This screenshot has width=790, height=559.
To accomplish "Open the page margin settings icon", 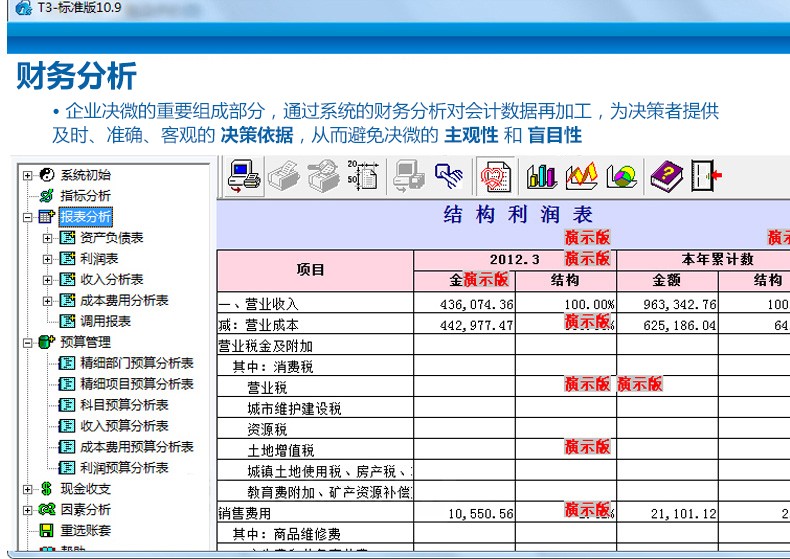I will (363, 175).
